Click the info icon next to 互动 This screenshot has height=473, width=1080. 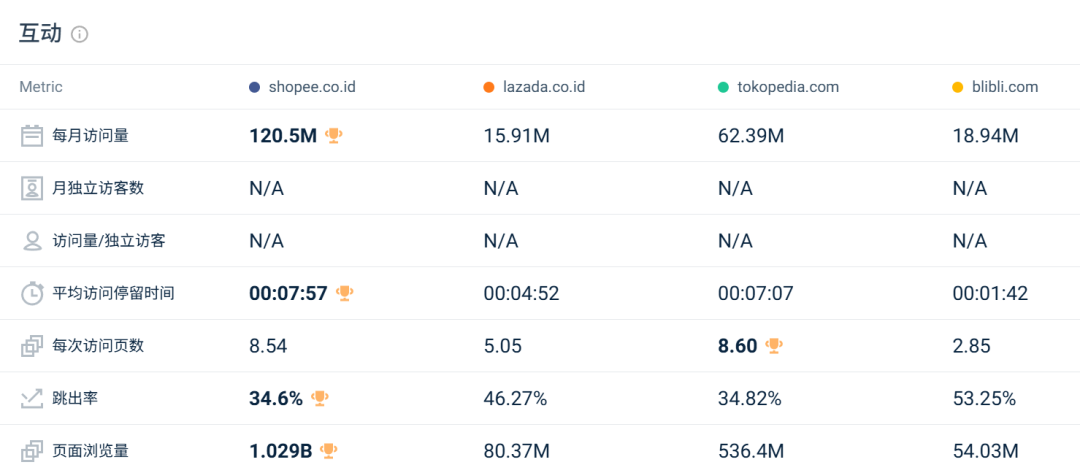coord(80,34)
